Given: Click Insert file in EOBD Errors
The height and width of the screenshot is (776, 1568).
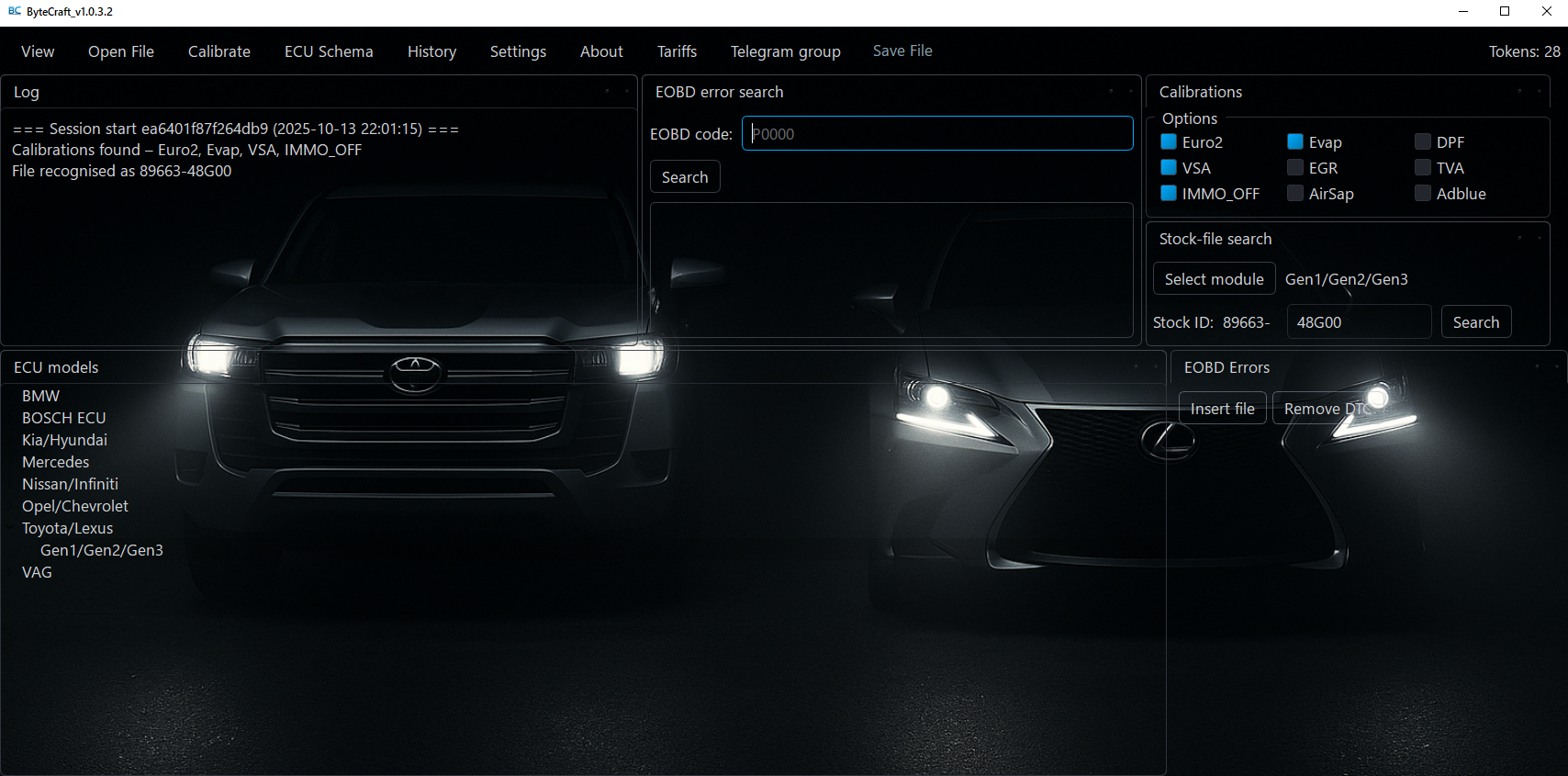Looking at the screenshot, I should point(1222,409).
